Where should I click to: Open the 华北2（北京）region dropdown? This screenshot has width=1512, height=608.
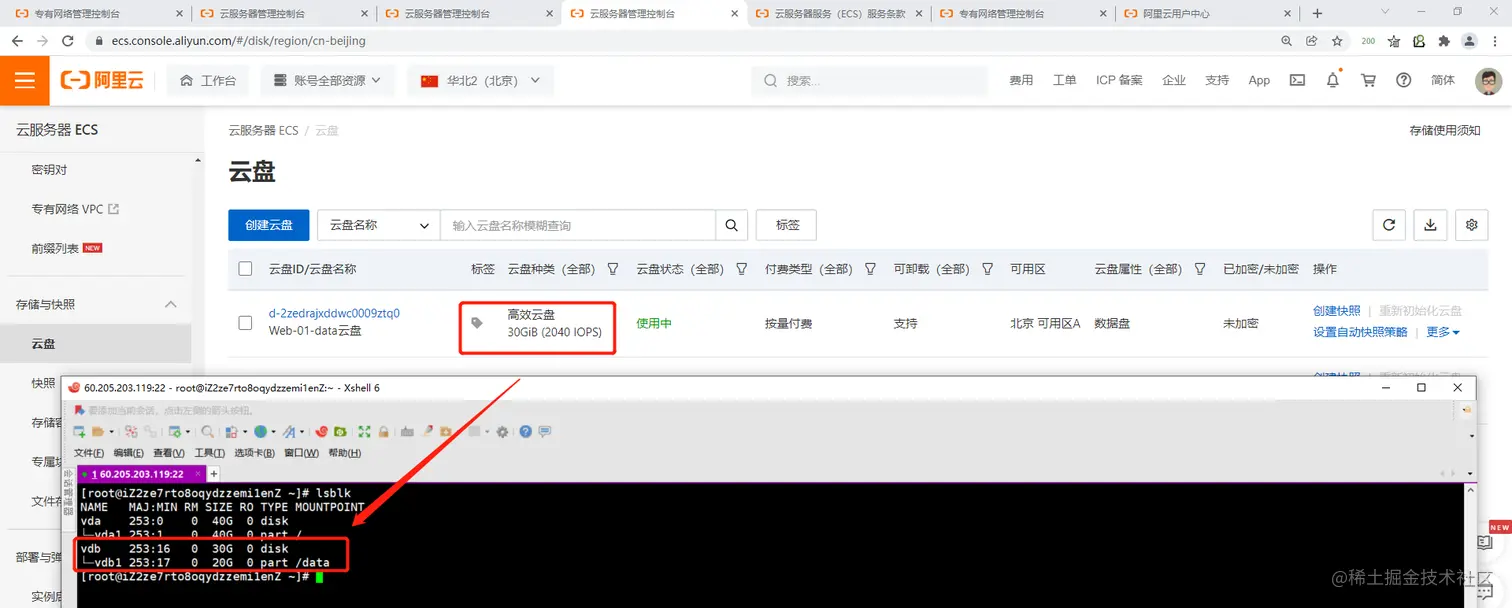[480, 81]
